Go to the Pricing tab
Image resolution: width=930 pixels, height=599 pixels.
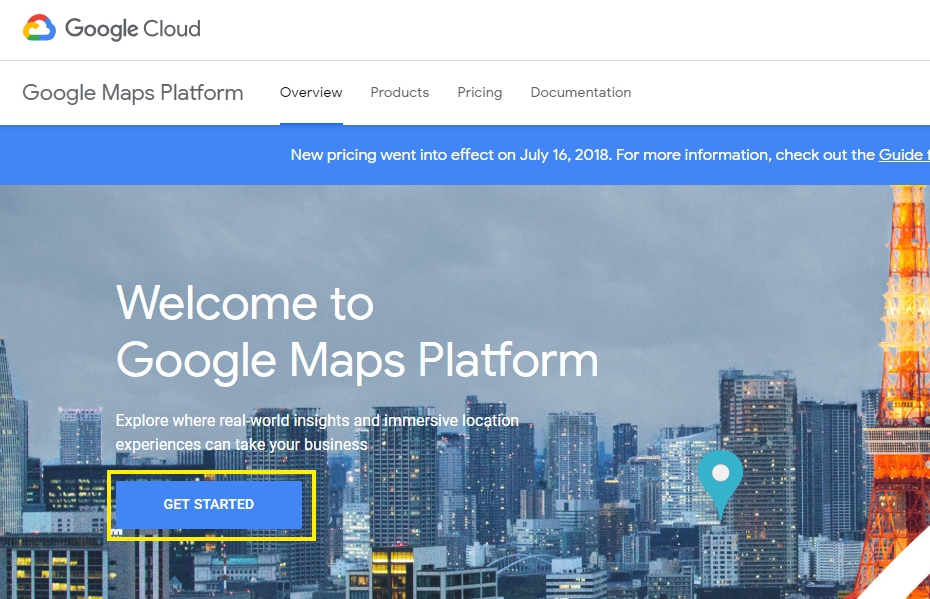coord(480,93)
